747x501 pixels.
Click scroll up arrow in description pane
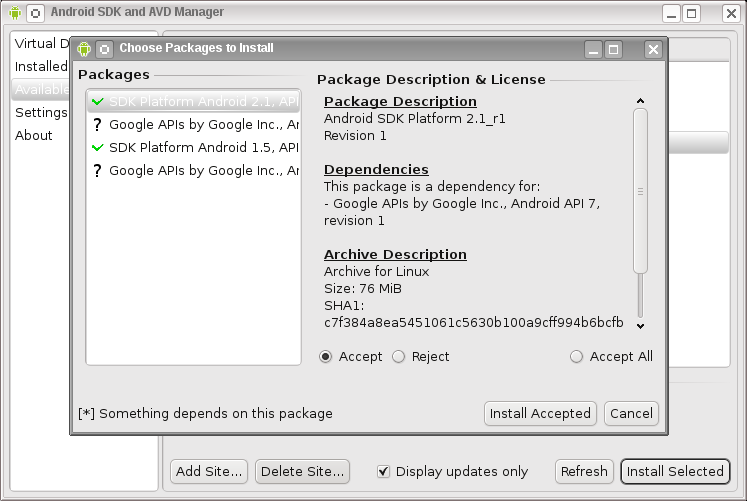coord(640,101)
